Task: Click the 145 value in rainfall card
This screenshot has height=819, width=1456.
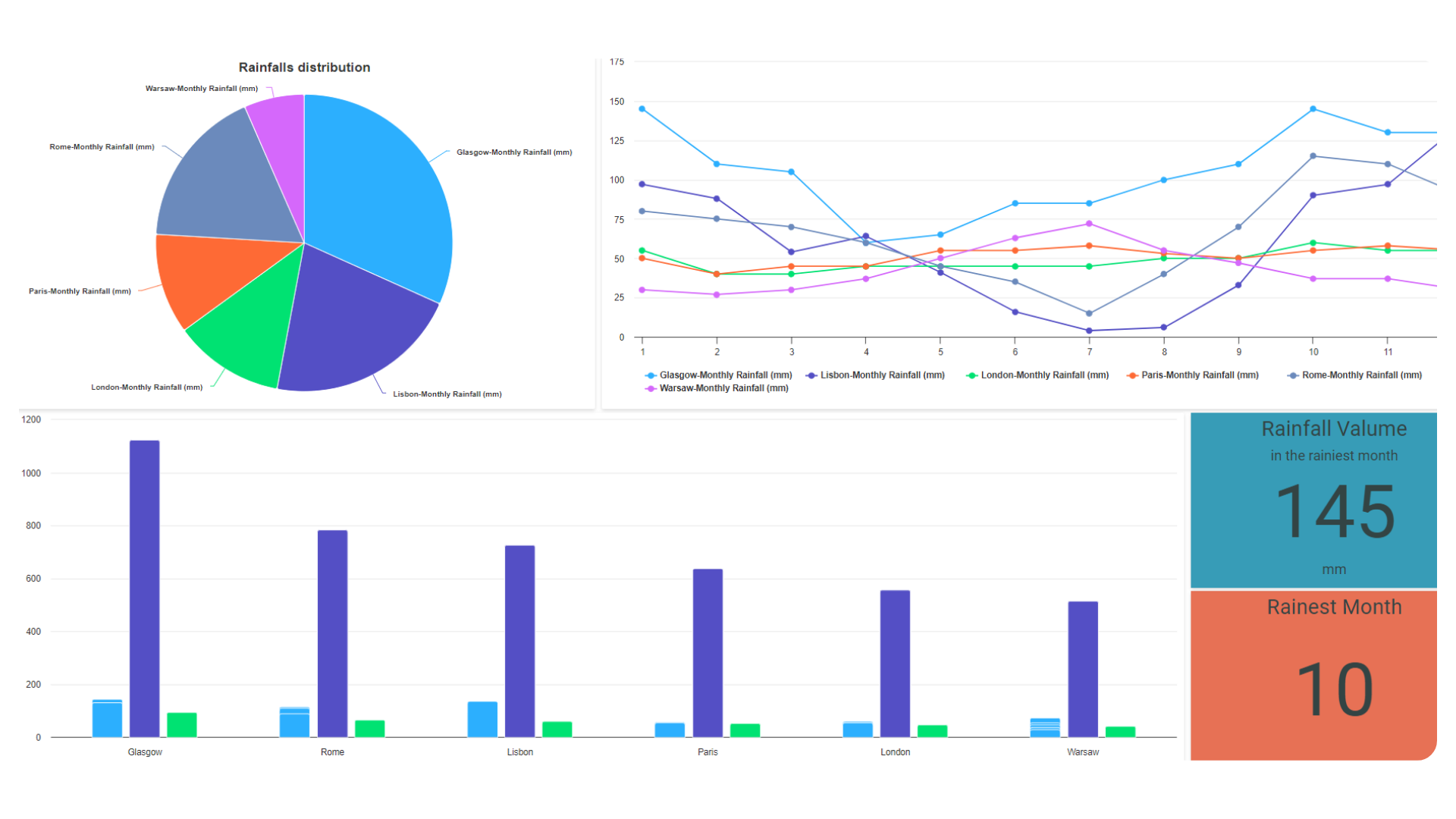Action: (x=1335, y=513)
